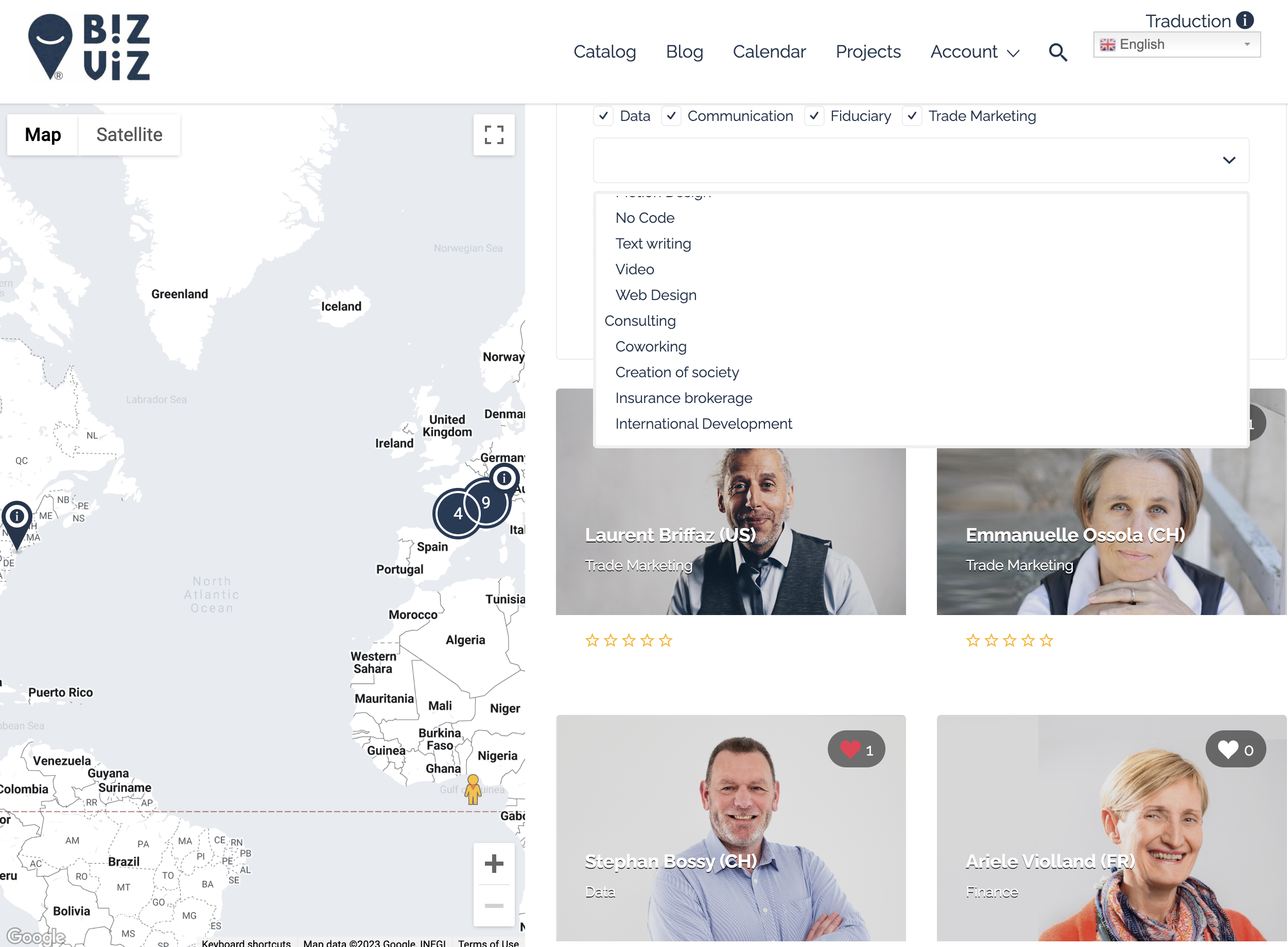This screenshot has height=947, width=1288.
Task: Open map Keyboard shortcuts
Action: pos(246,942)
